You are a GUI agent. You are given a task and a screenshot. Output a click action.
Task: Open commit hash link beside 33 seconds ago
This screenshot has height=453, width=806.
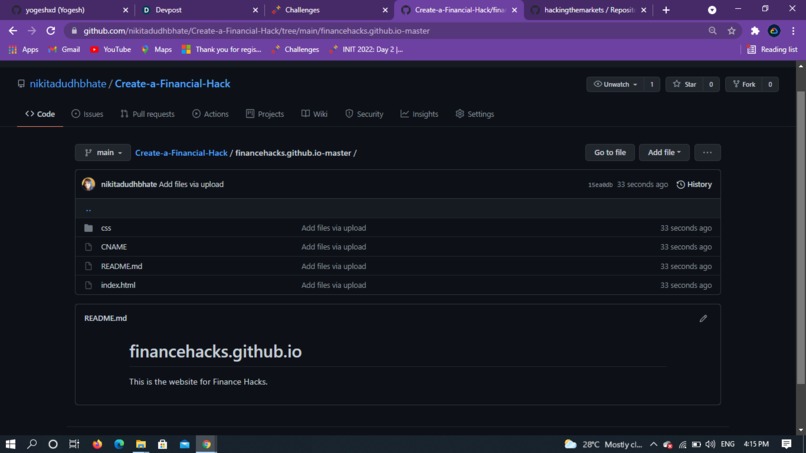pyautogui.click(x=600, y=185)
